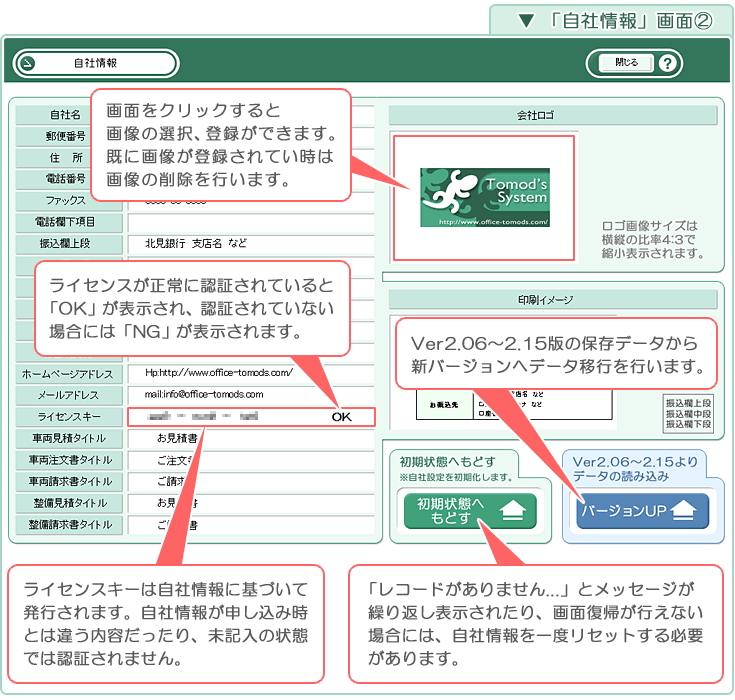This screenshot has width=735, height=700.
Task: Click the OK license status text
Action: (341, 417)
